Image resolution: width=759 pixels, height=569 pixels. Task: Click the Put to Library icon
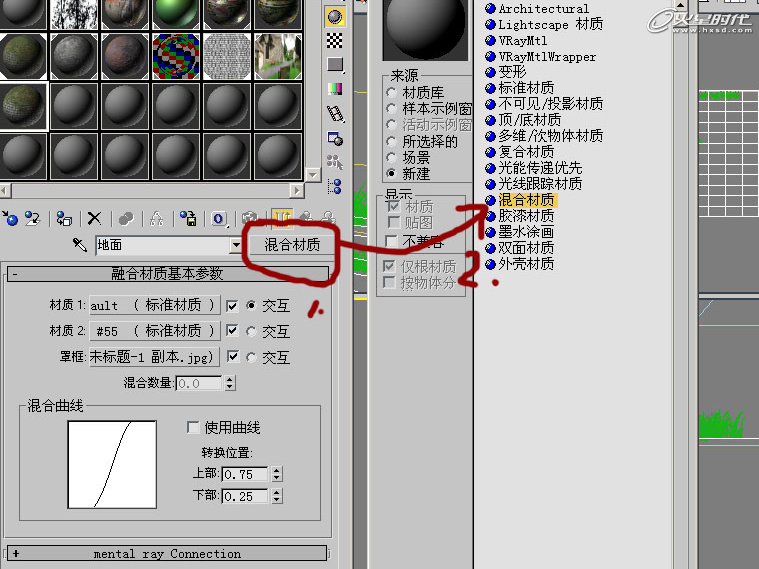click(188, 218)
